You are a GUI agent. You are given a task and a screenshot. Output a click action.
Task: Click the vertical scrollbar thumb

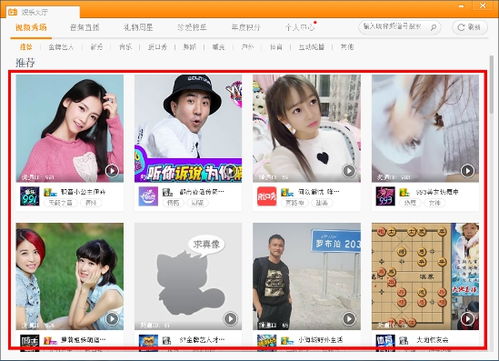pos(492,84)
